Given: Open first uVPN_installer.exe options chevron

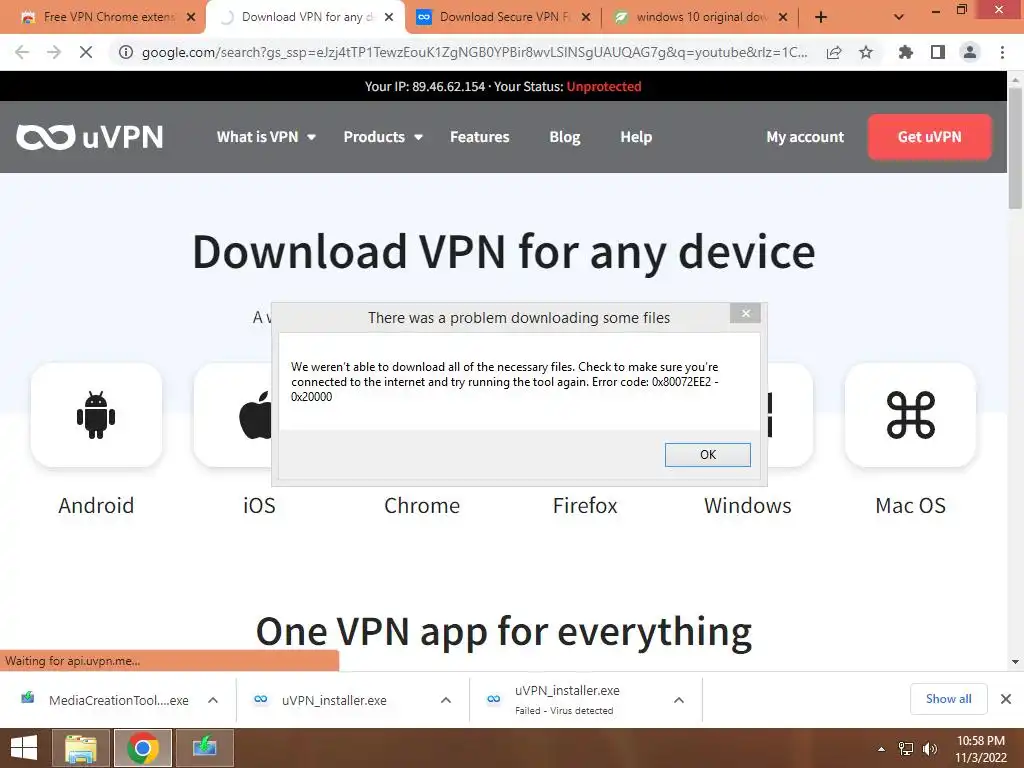Looking at the screenshot, I should (446, 700).
